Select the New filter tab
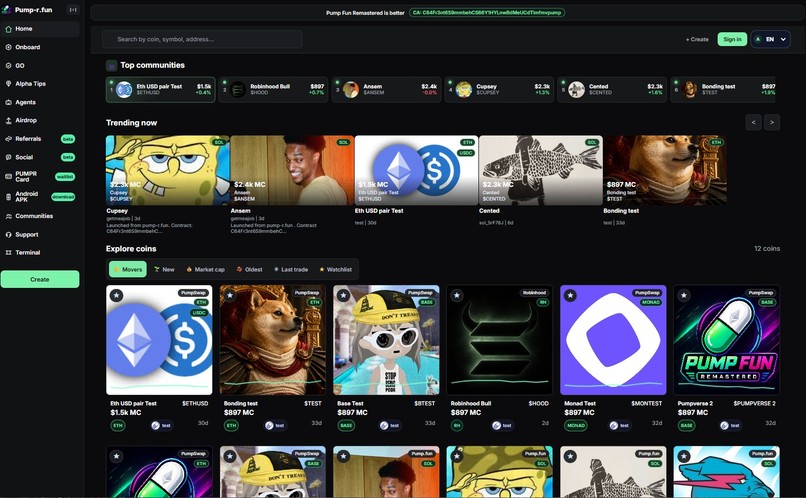The height and width of the screenshot is (498, 806). pos(164,269)
